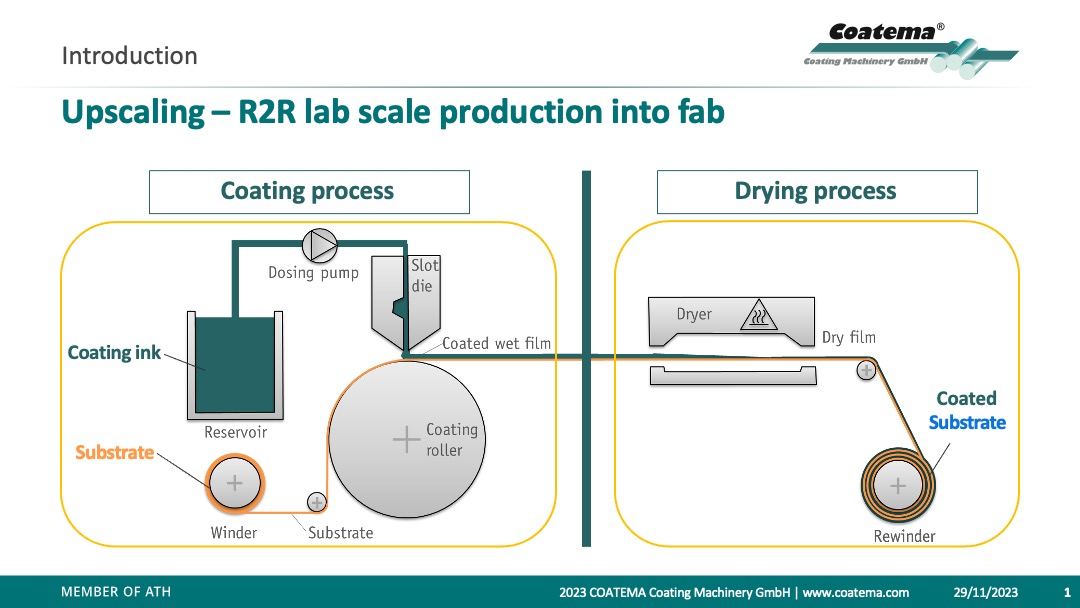Click the slide number 1

pos(1067,592)
